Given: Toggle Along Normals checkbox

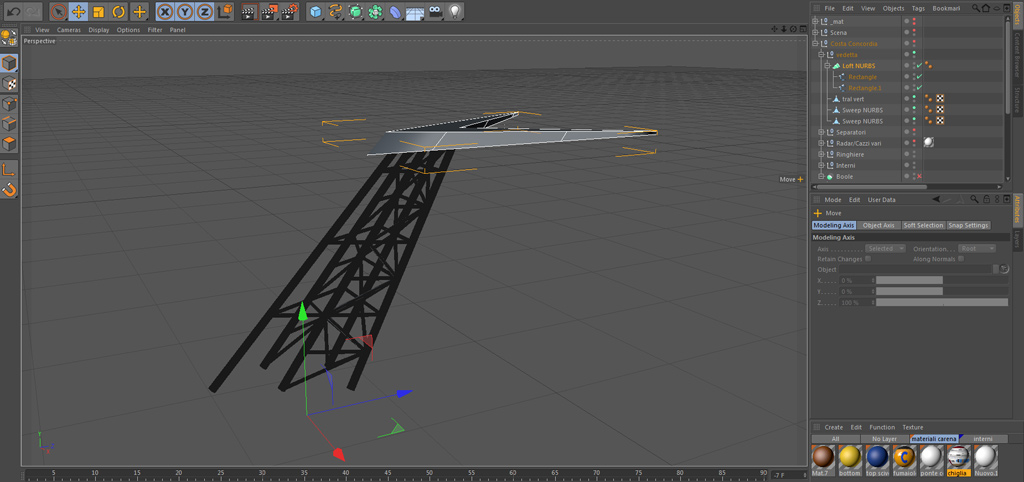Looking at the screenshot, I should (x=961, y=259).
